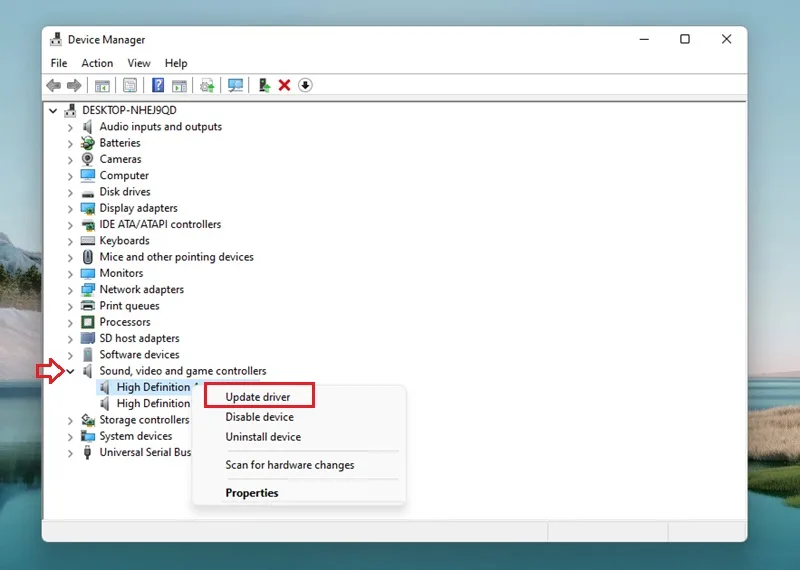Image resolution: width=800 pixels, height=570 pixels.
Task: Click Properties in the context menu
Action: 252,493
